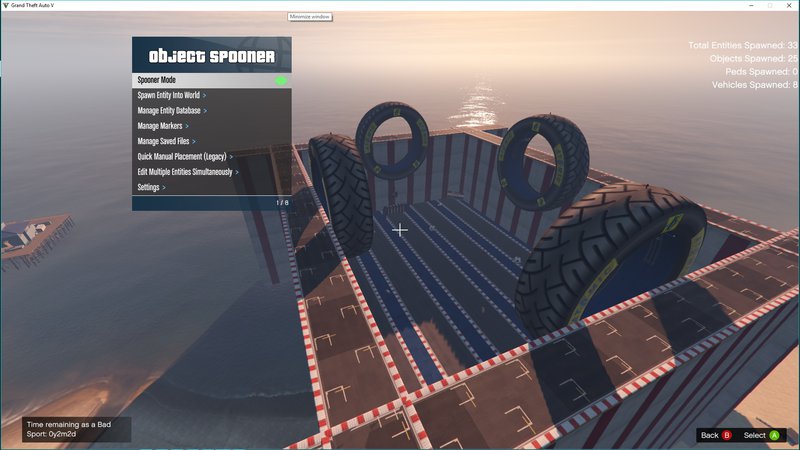This screenshot has width=800, height=450.
Task: Expand arrow next to Edit Multiple Entities
Action: click(x=237, y=172)
